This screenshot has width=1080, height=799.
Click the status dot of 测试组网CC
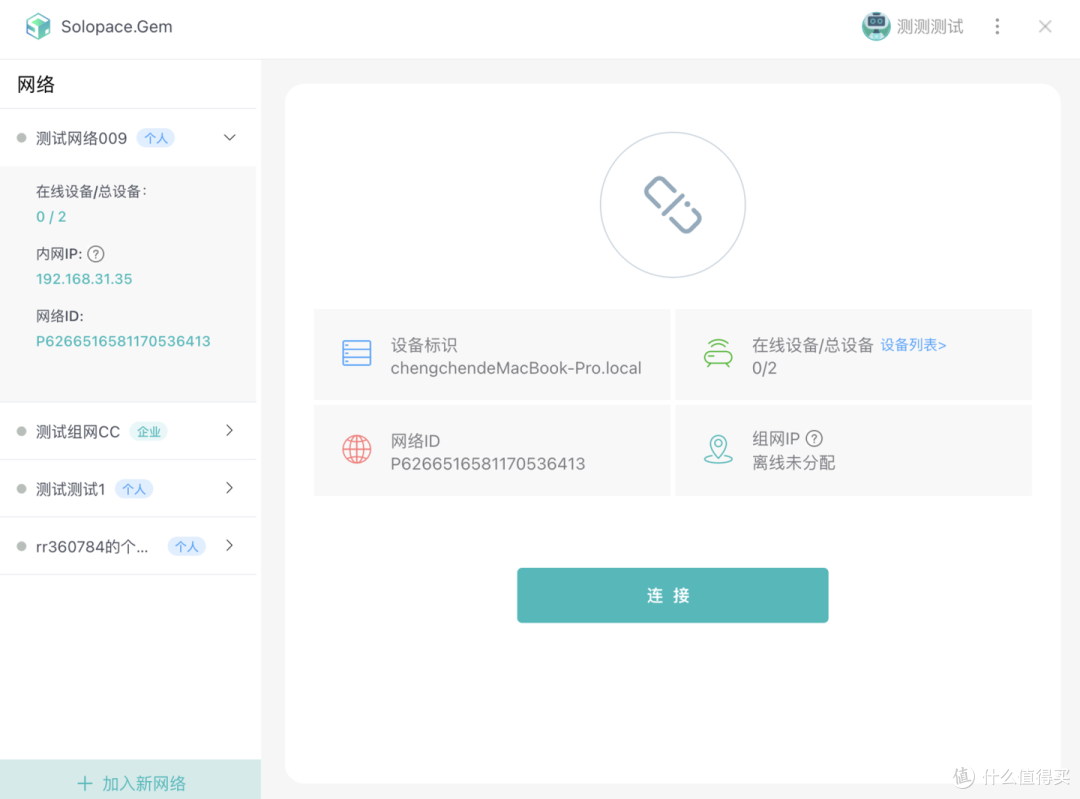pyautogui.click(x=21, y=431)
